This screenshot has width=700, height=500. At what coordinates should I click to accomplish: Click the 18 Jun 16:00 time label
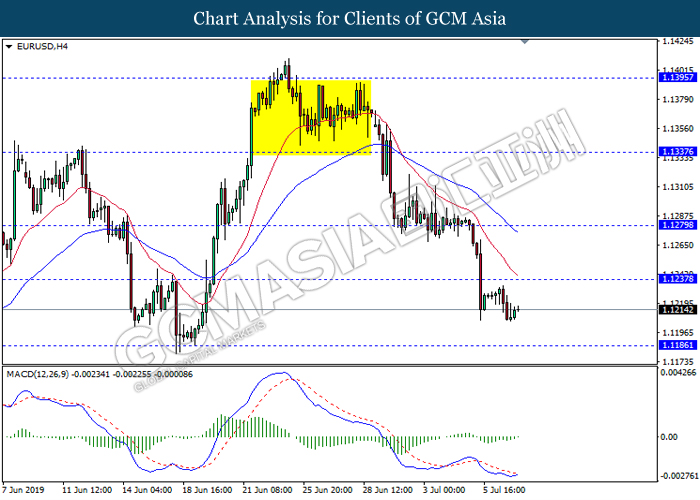pyautogui.click(x=207, y=490)
